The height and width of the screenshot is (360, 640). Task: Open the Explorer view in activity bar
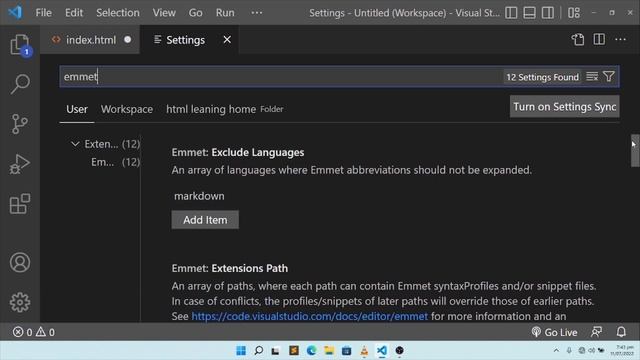[20, 44]
